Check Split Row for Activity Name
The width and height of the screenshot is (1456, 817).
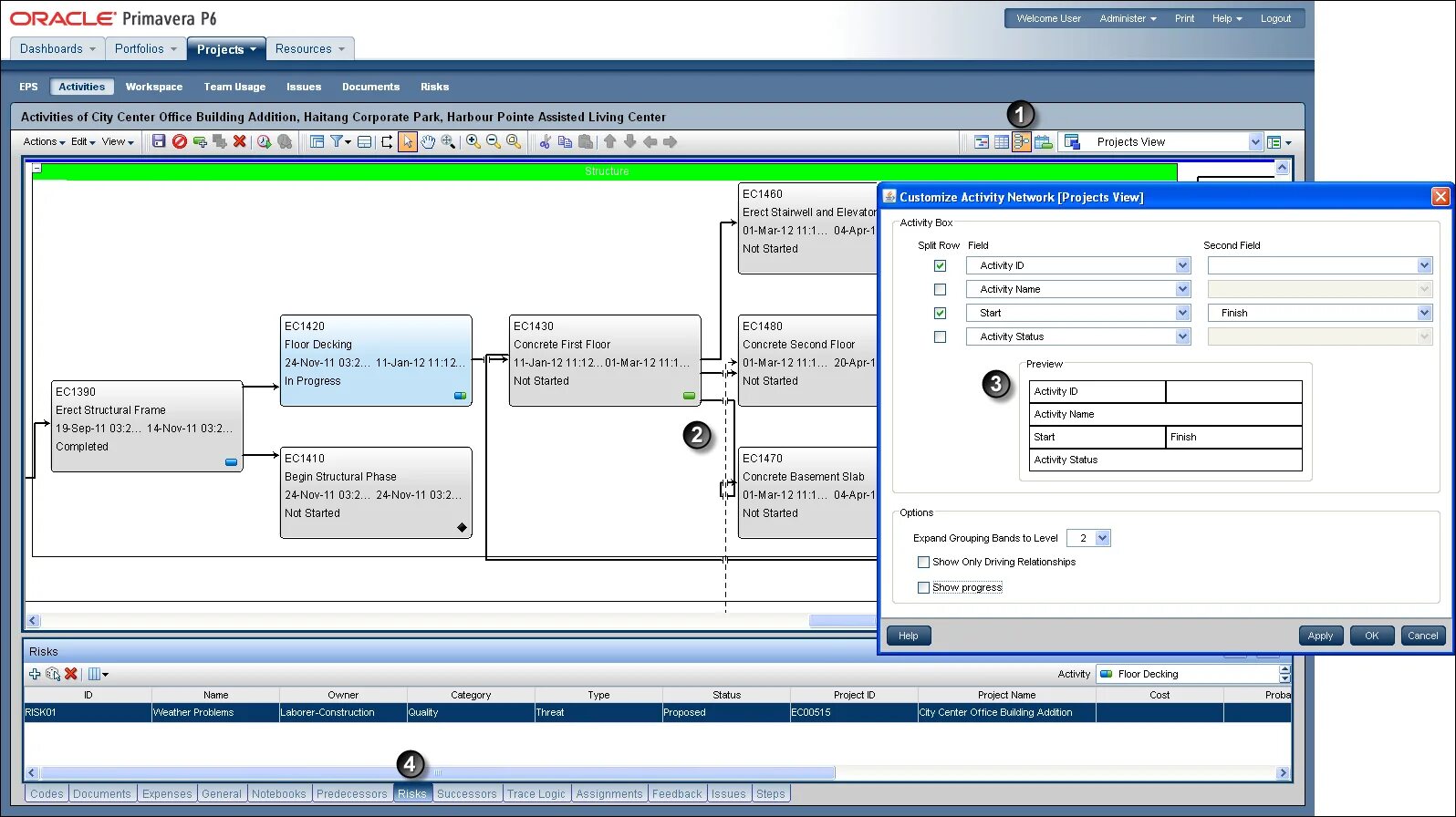940,290
